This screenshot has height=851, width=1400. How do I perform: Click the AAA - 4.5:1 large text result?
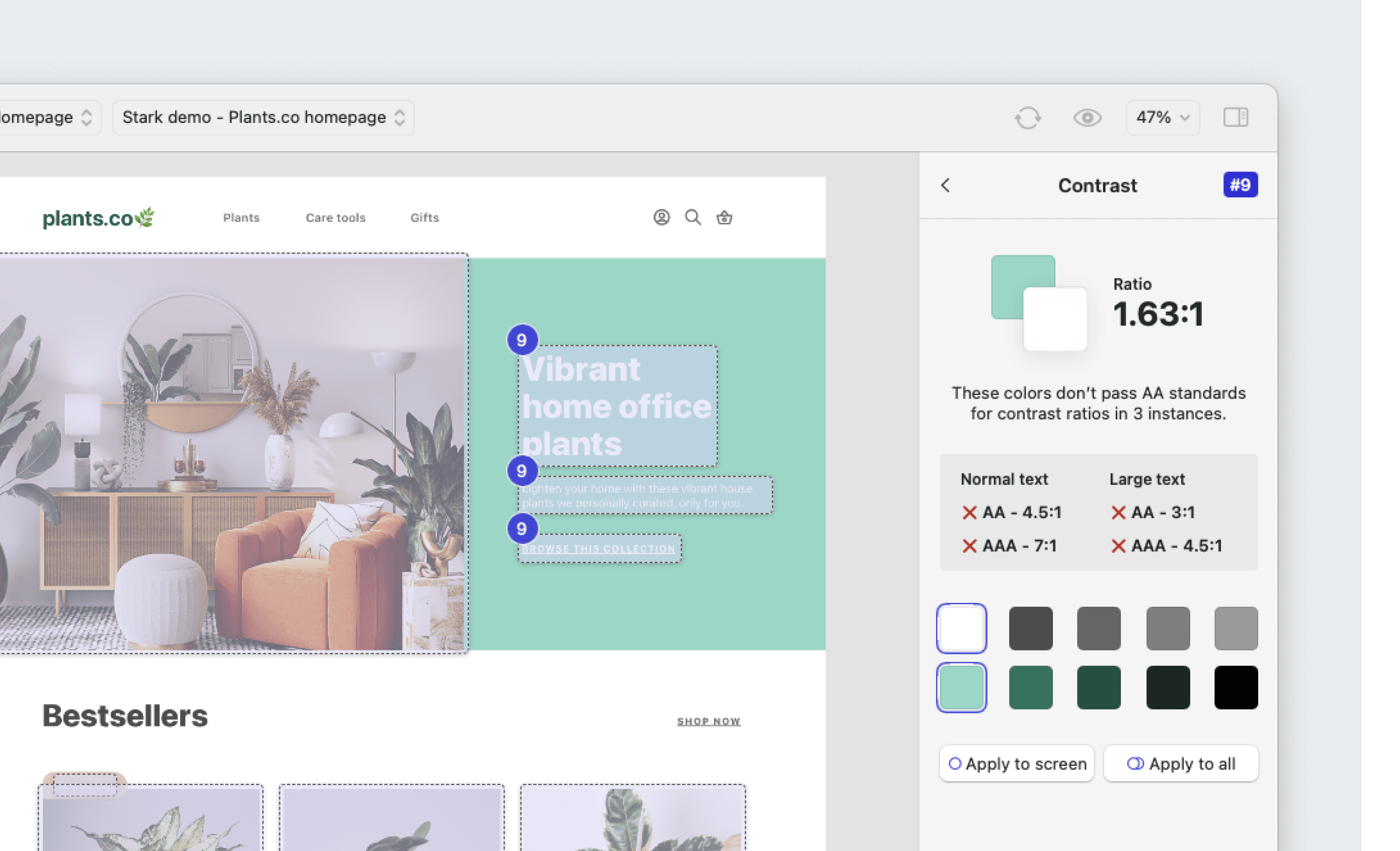(1166, 546)
